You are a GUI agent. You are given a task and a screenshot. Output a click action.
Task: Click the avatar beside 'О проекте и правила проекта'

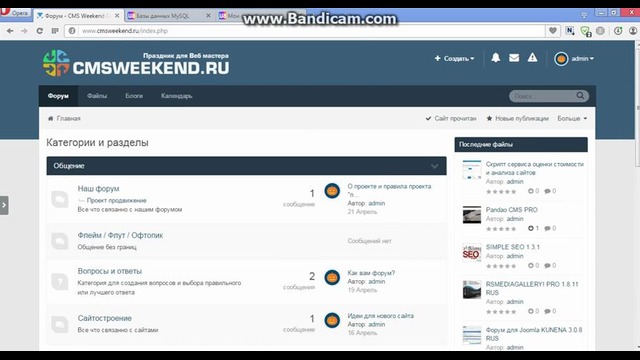coord(332,191)
